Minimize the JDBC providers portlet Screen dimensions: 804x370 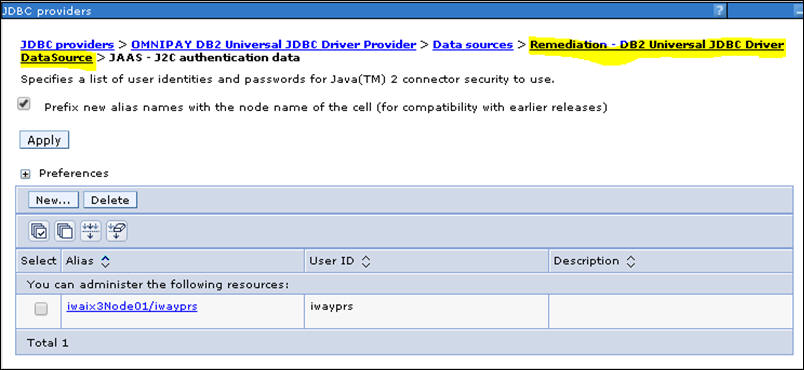pos(800,10)
